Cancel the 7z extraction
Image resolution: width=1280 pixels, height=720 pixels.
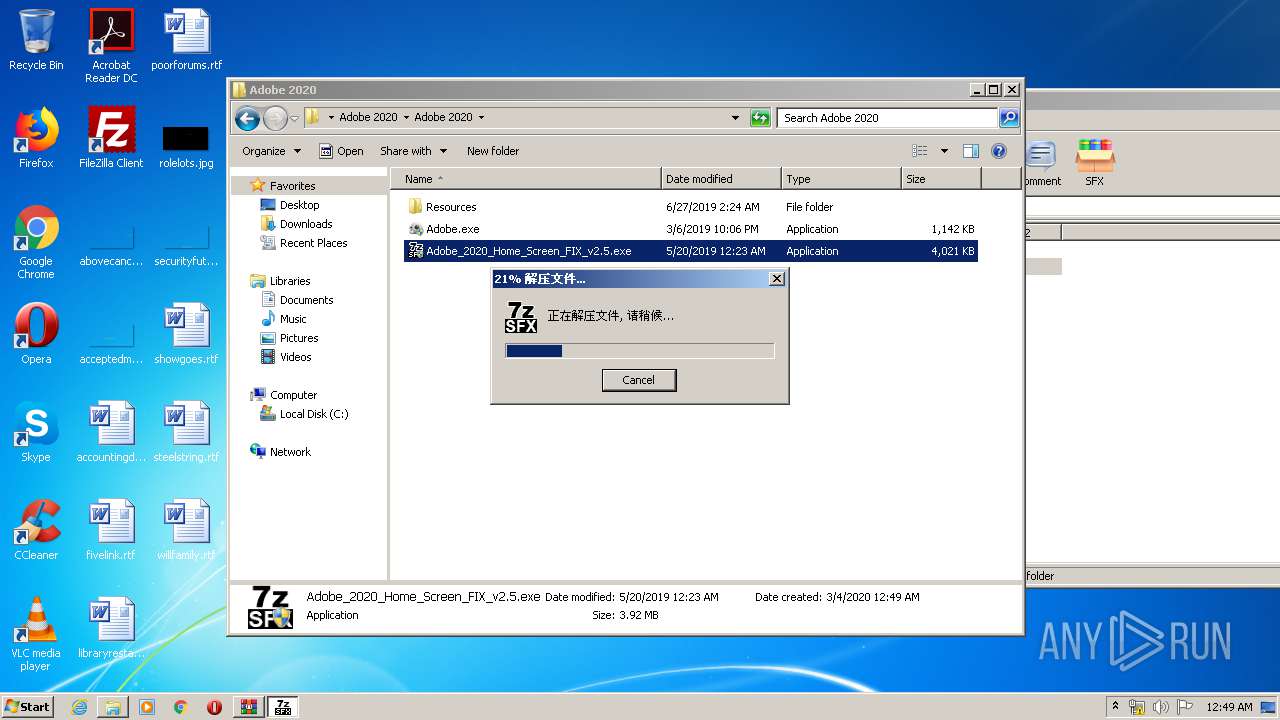pos(639,380)
